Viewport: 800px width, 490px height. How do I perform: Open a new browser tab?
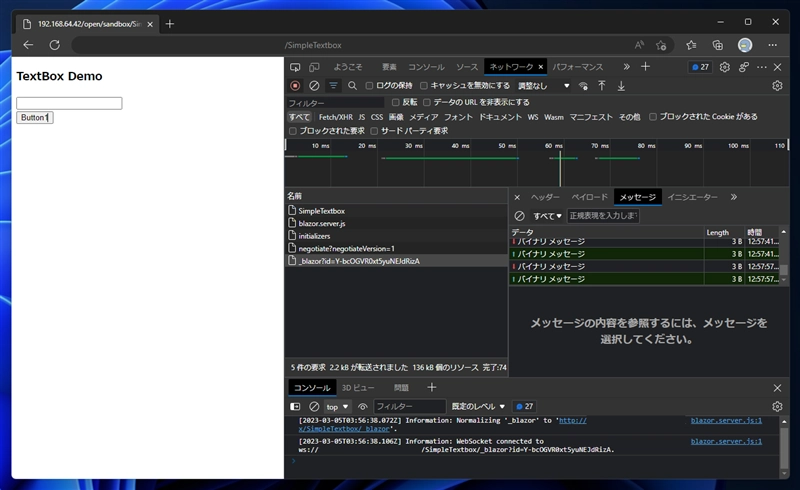[170, 24]
